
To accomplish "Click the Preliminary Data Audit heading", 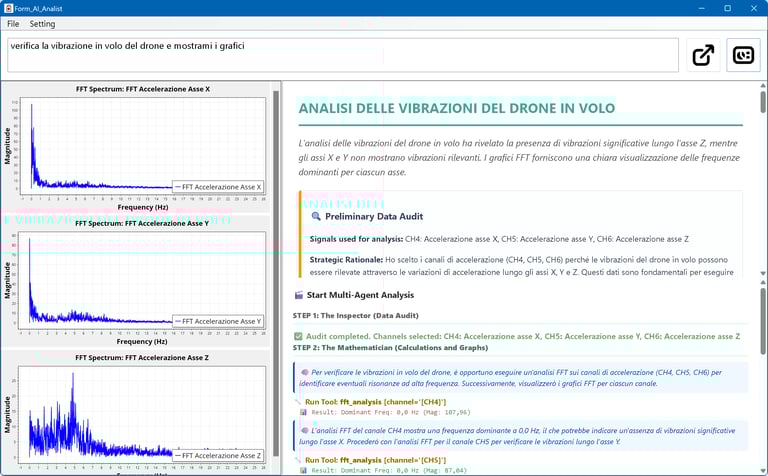I will pos(374,216).
